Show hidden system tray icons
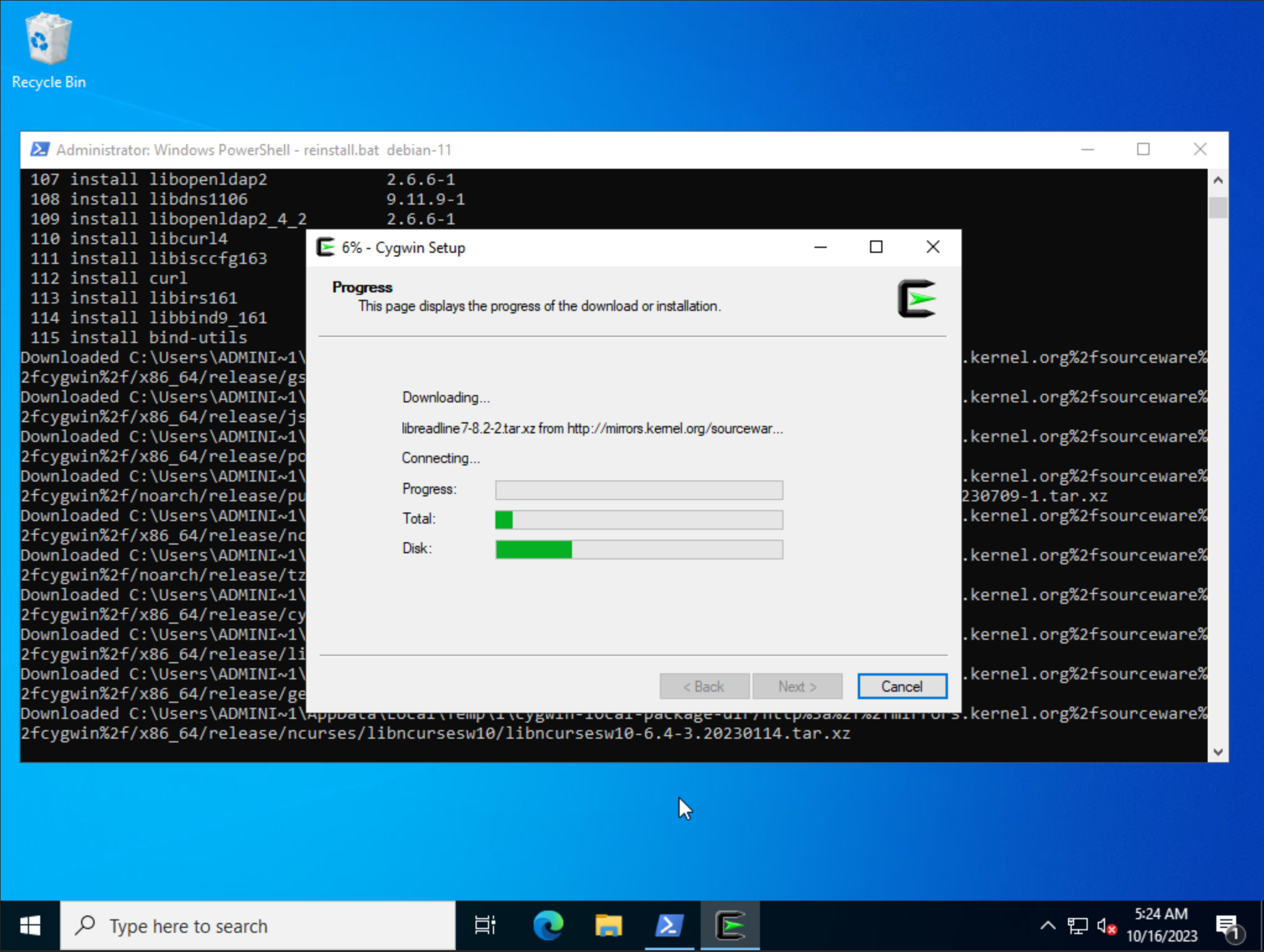The image size is (1264, 952). pyautogui.click(x=1048, y=925)
